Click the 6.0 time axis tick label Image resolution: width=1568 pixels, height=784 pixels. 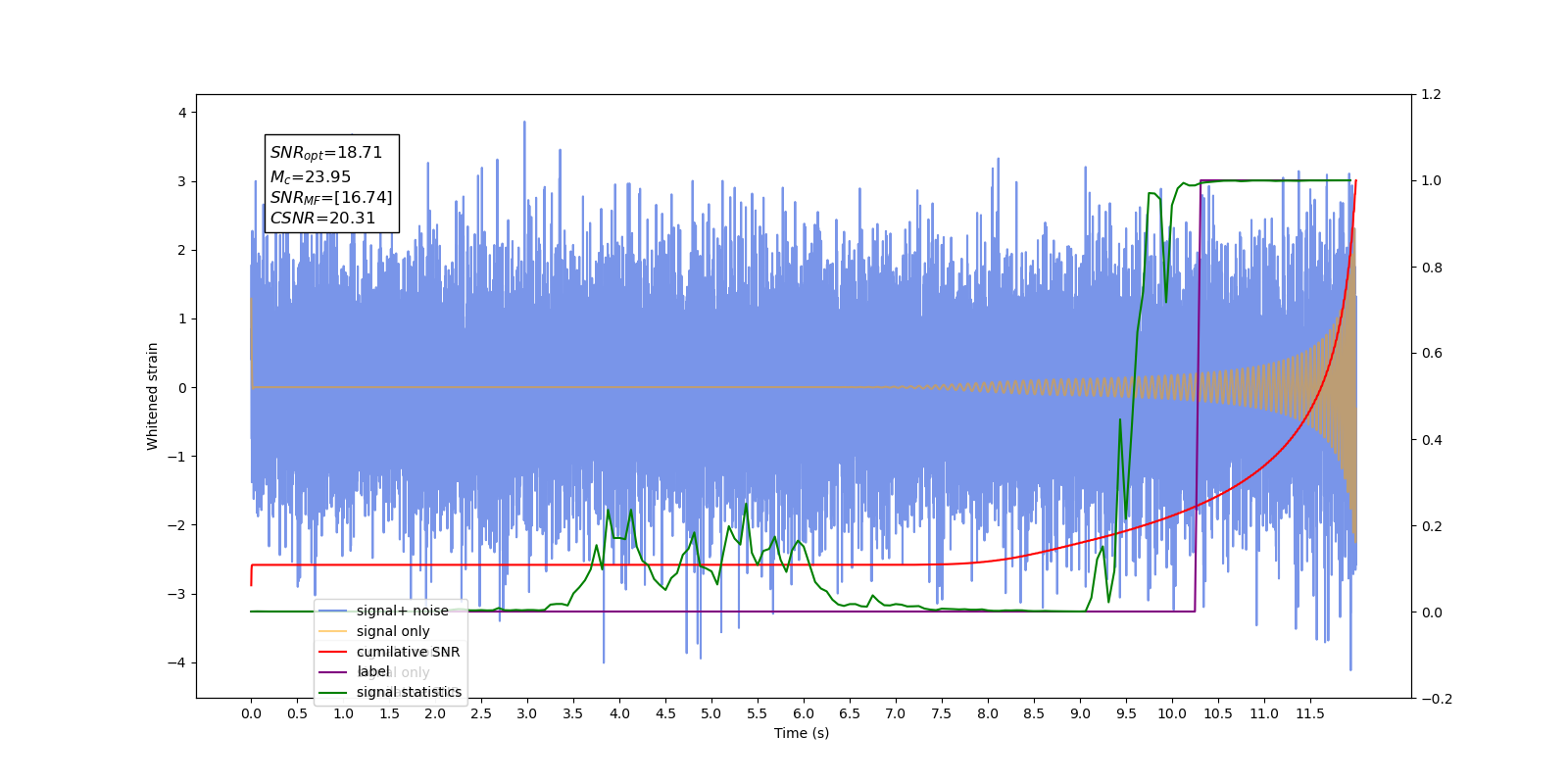coord(804,713)
